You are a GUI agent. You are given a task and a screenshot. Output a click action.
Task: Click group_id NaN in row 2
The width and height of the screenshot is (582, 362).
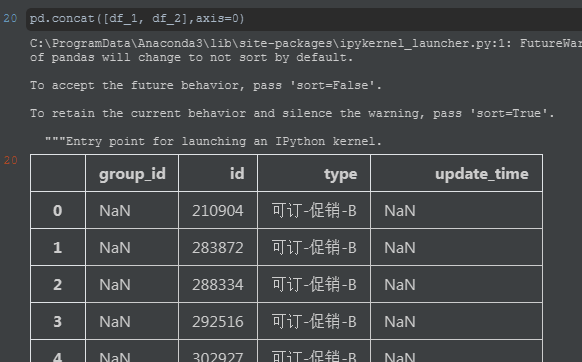coord(115,284)
